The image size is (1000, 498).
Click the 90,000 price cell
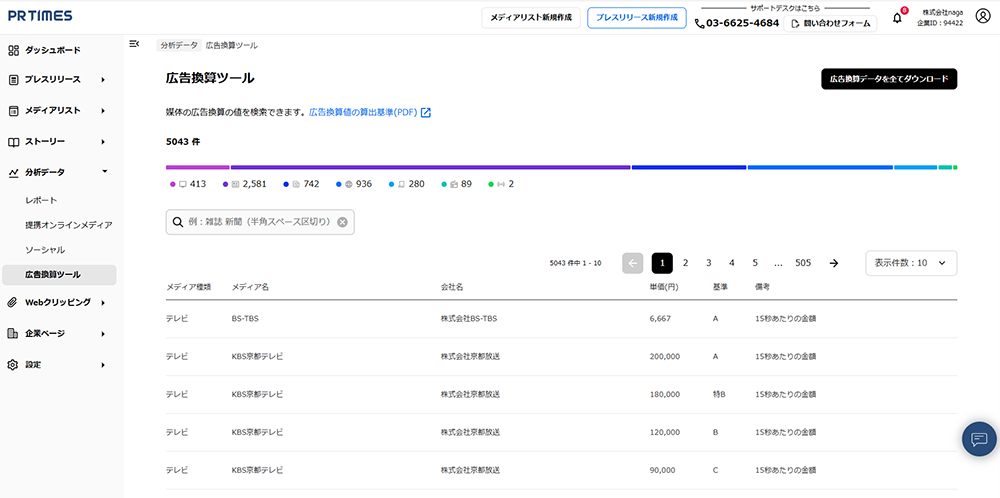662,471
